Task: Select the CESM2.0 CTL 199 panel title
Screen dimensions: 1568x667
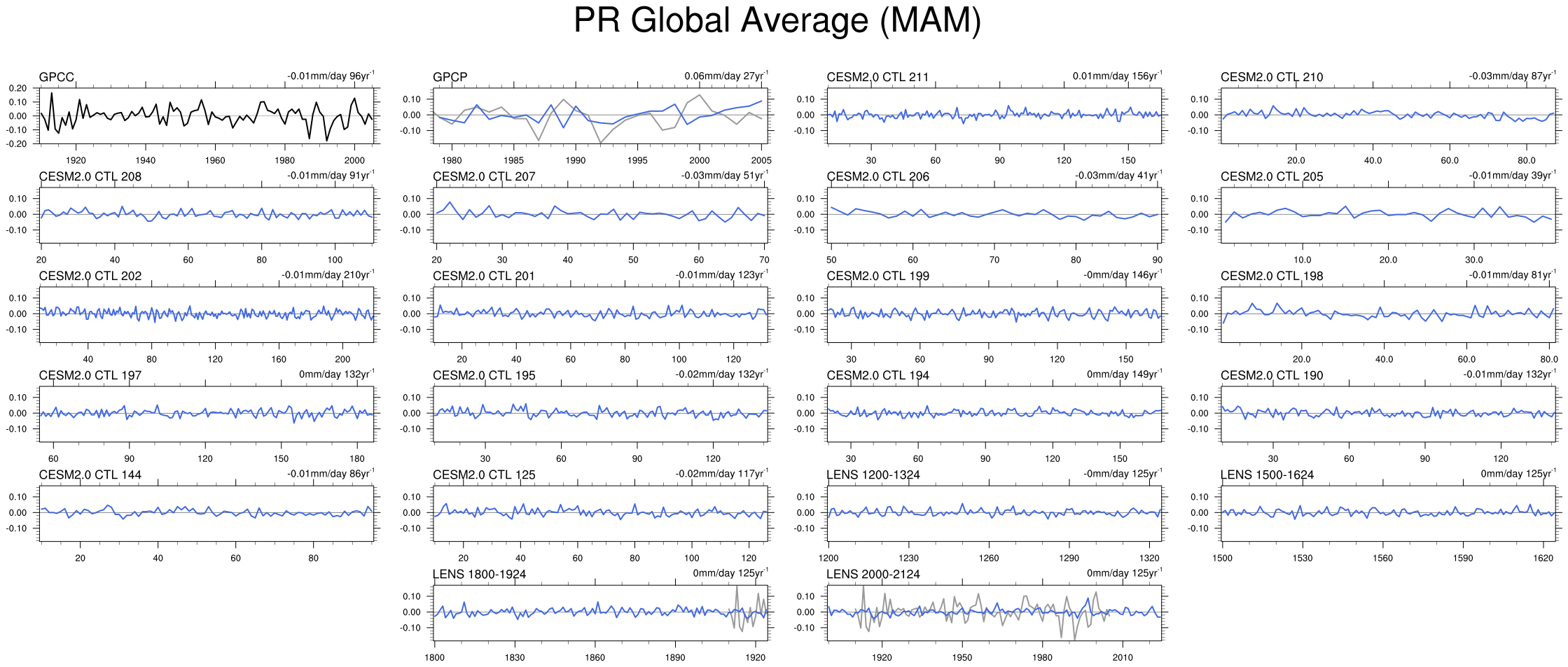Action: pyautogui.click(x=877, y=276)
